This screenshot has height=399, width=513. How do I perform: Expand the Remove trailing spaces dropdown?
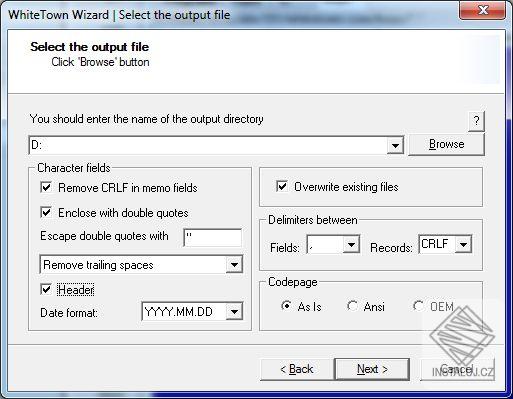click(x=234, y=265)
